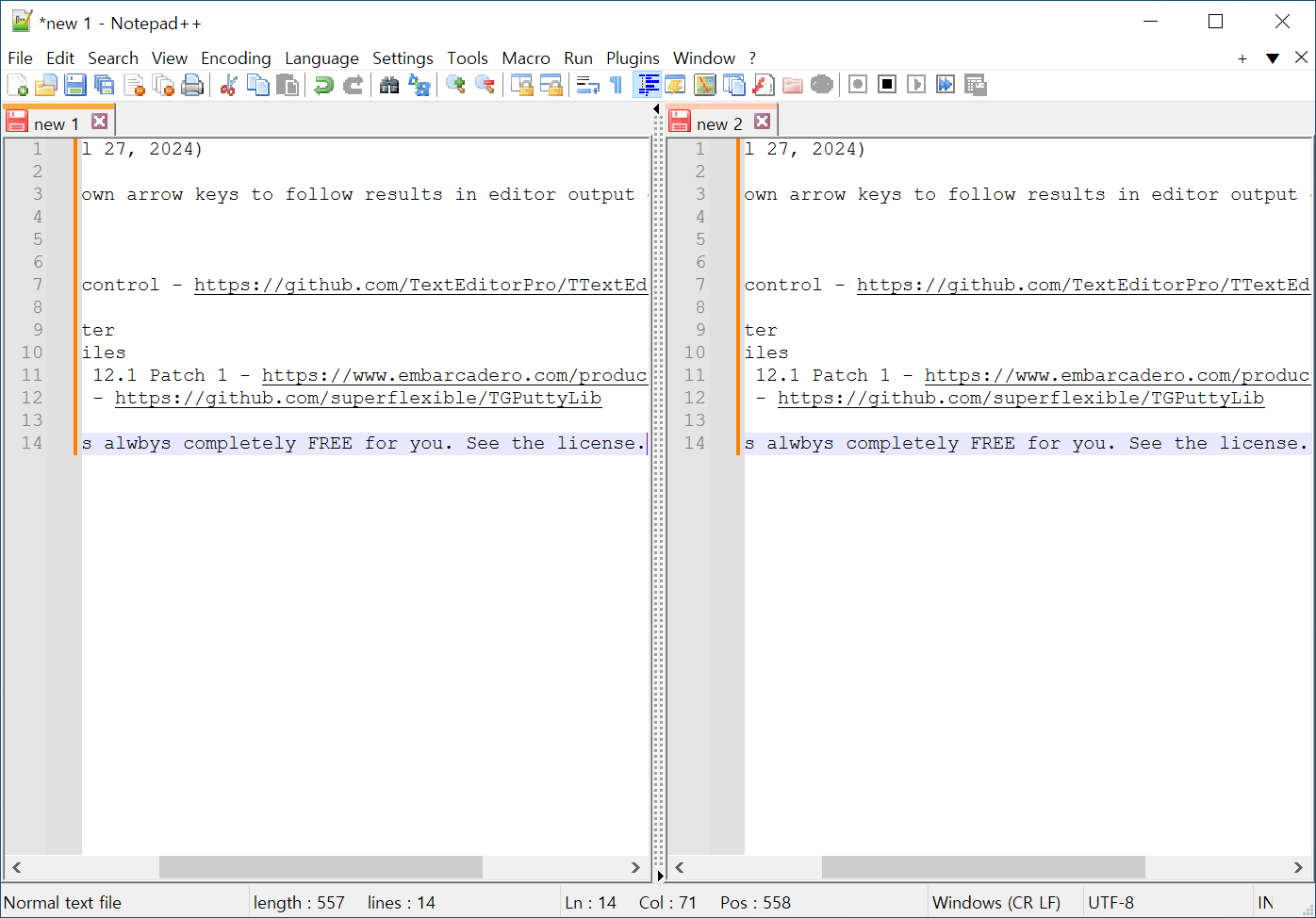Print the document with the printer icon
Image resolution: width=1316 pixels, height=918 pixels.
(x=192, y=85)
